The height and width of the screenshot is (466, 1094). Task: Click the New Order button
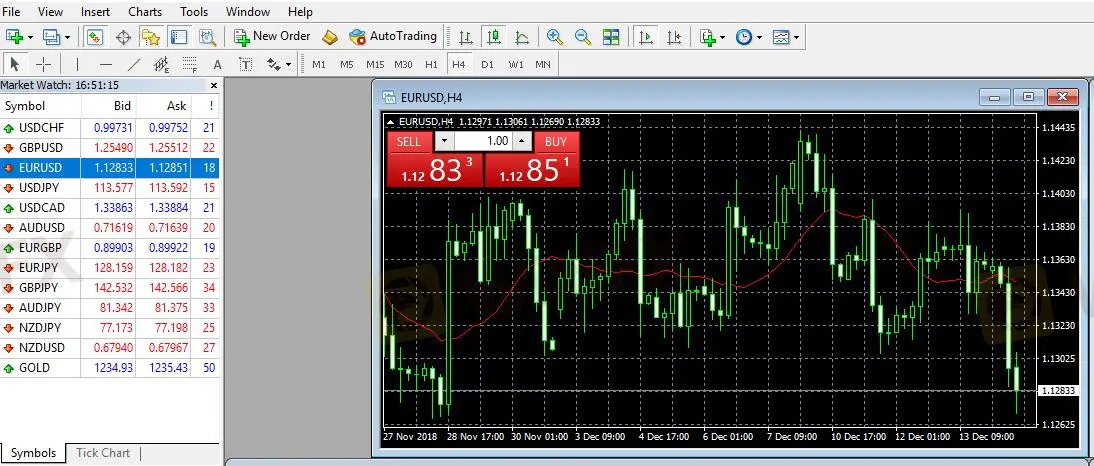(x=272, y=36)
